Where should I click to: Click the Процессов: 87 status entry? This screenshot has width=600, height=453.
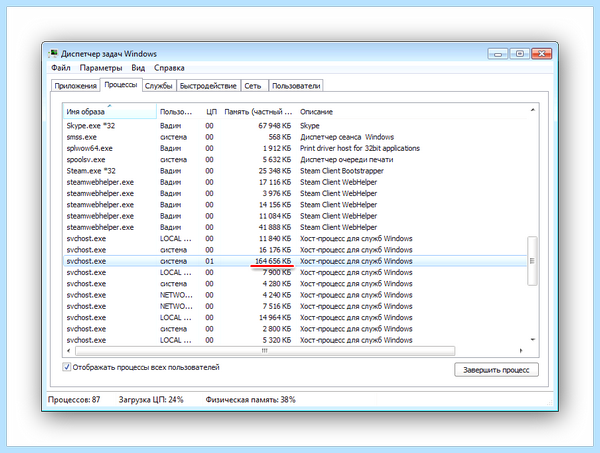click(74, 399)
